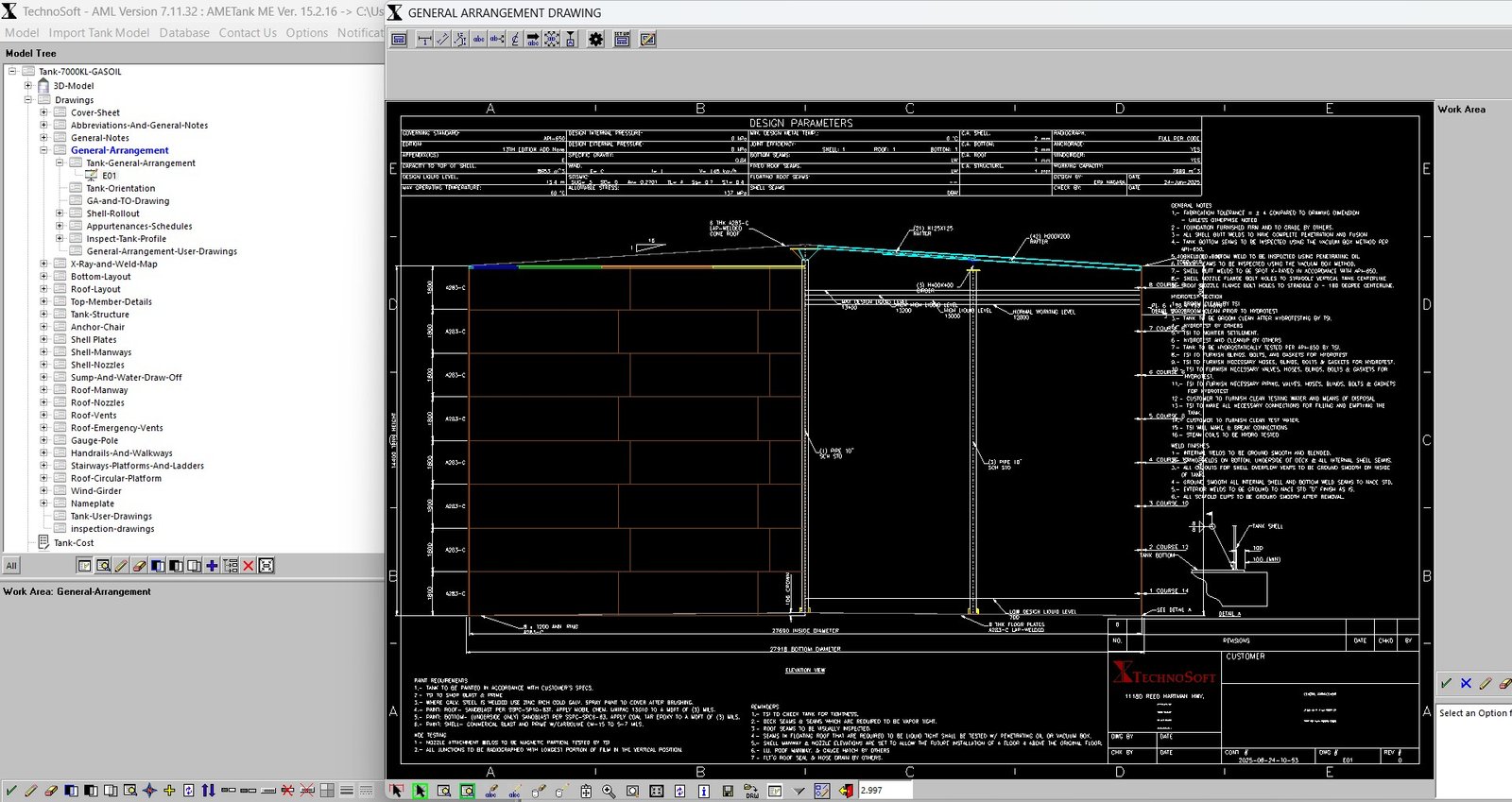The height and width of the screenshot is (802, 1512).
Task: Collapse the General-Arrangement tree node
Action: tap(43, 150)
